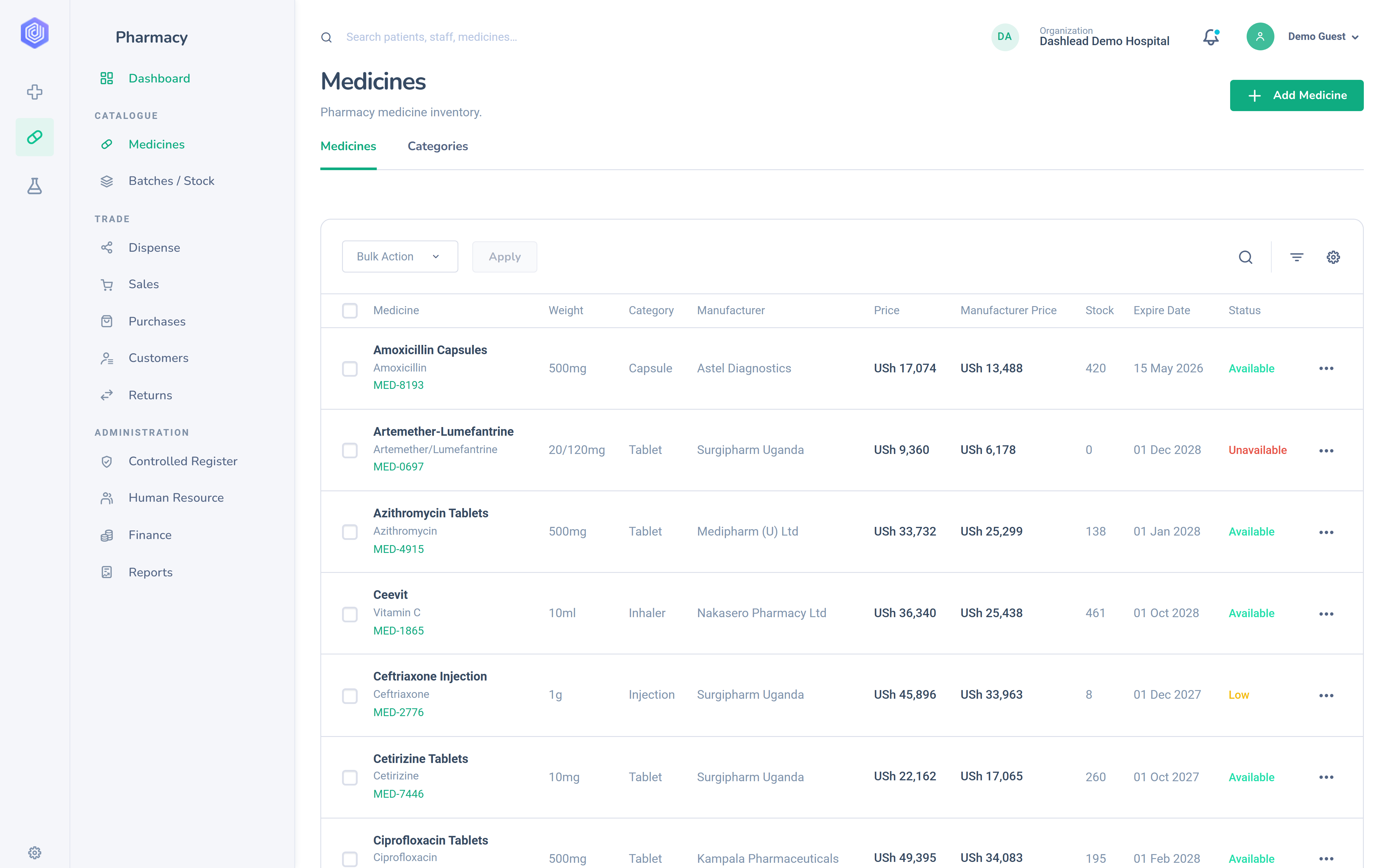Open row actions for Artemether-Lumefantrine
The height and width of the screenshot is (868, 1389).
(x=1326, y=451)
